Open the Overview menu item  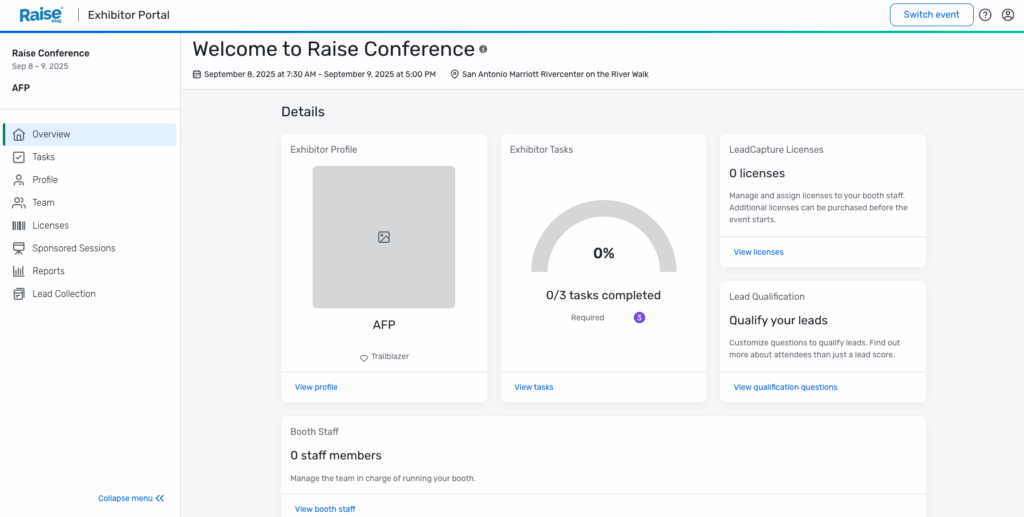coord(89,134)
